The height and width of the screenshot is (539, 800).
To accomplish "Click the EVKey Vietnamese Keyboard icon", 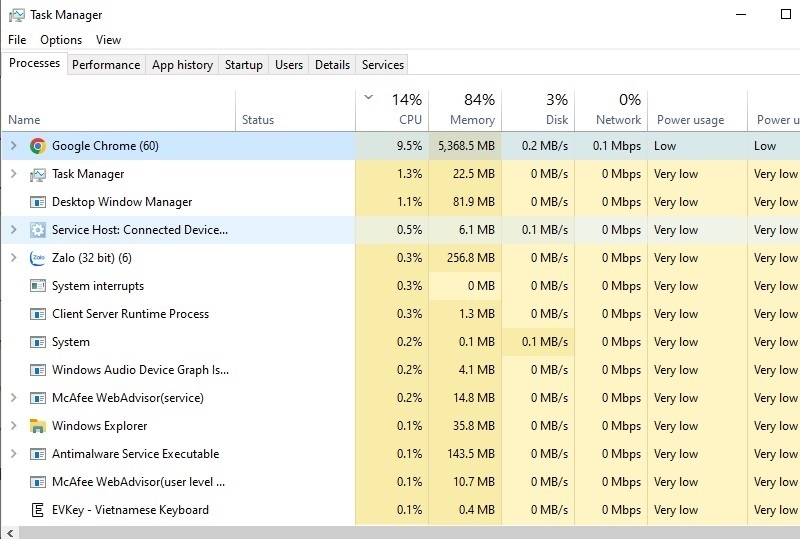I will (38, 510).
